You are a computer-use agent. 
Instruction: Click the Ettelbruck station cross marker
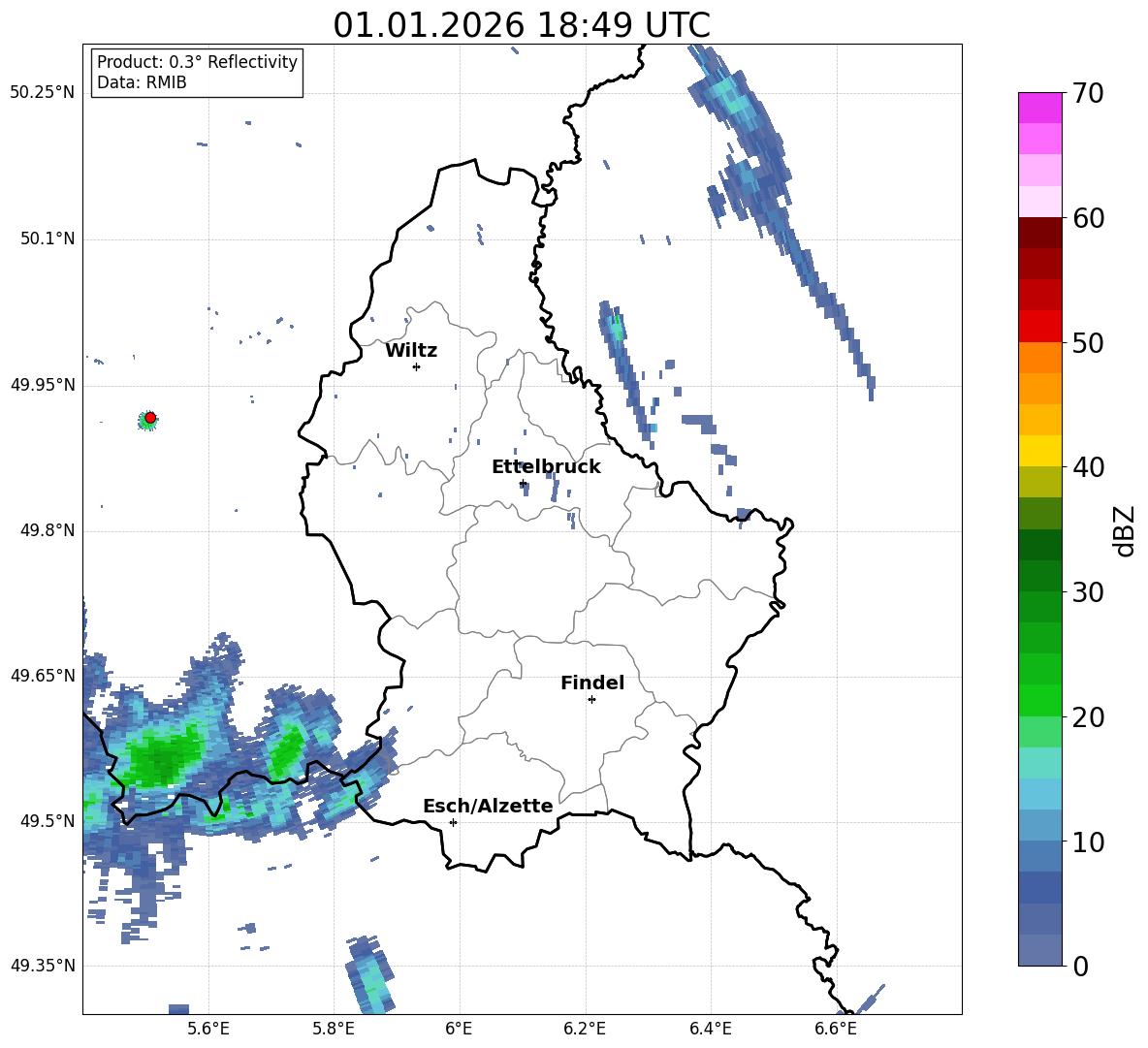523,483
